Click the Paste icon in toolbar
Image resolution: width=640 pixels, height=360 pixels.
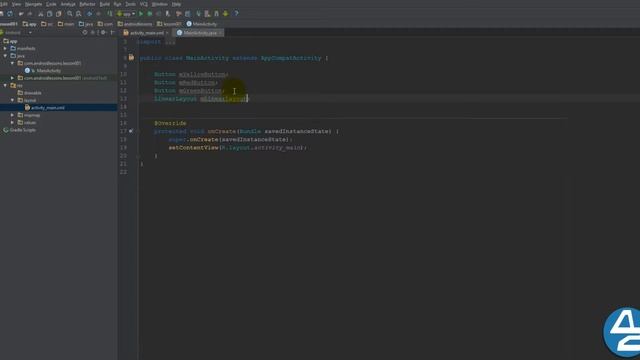pos(58,14)
